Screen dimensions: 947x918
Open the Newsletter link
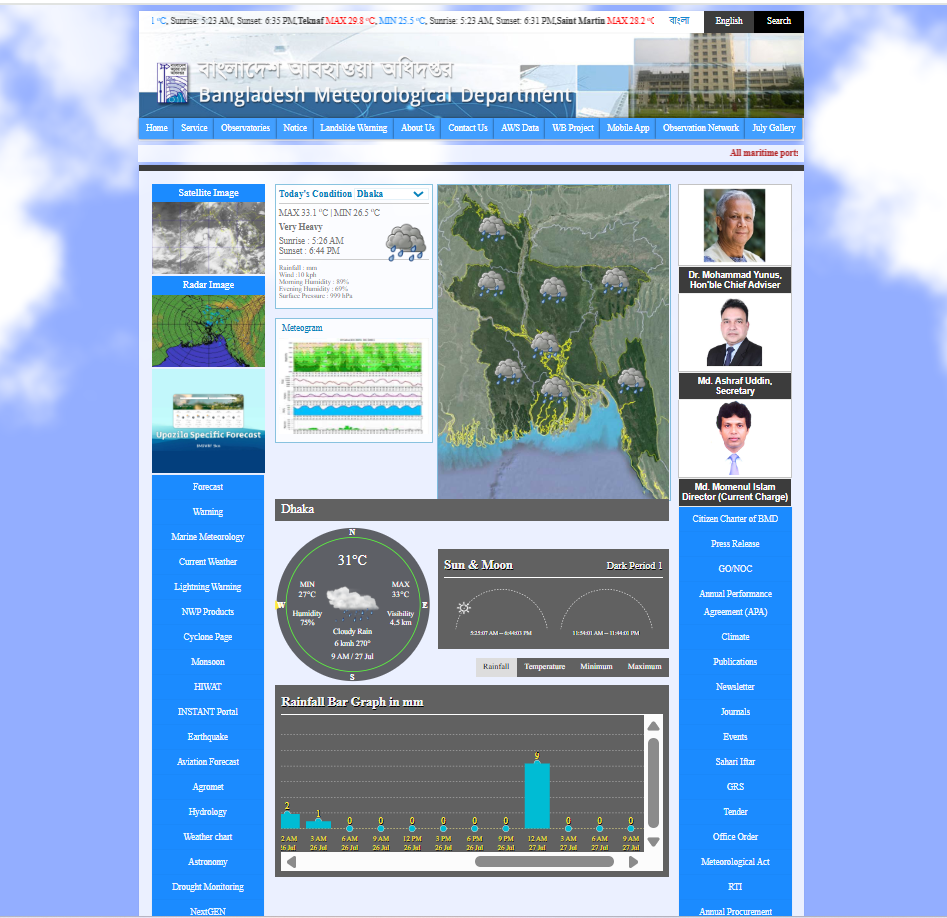pos(735,687)
